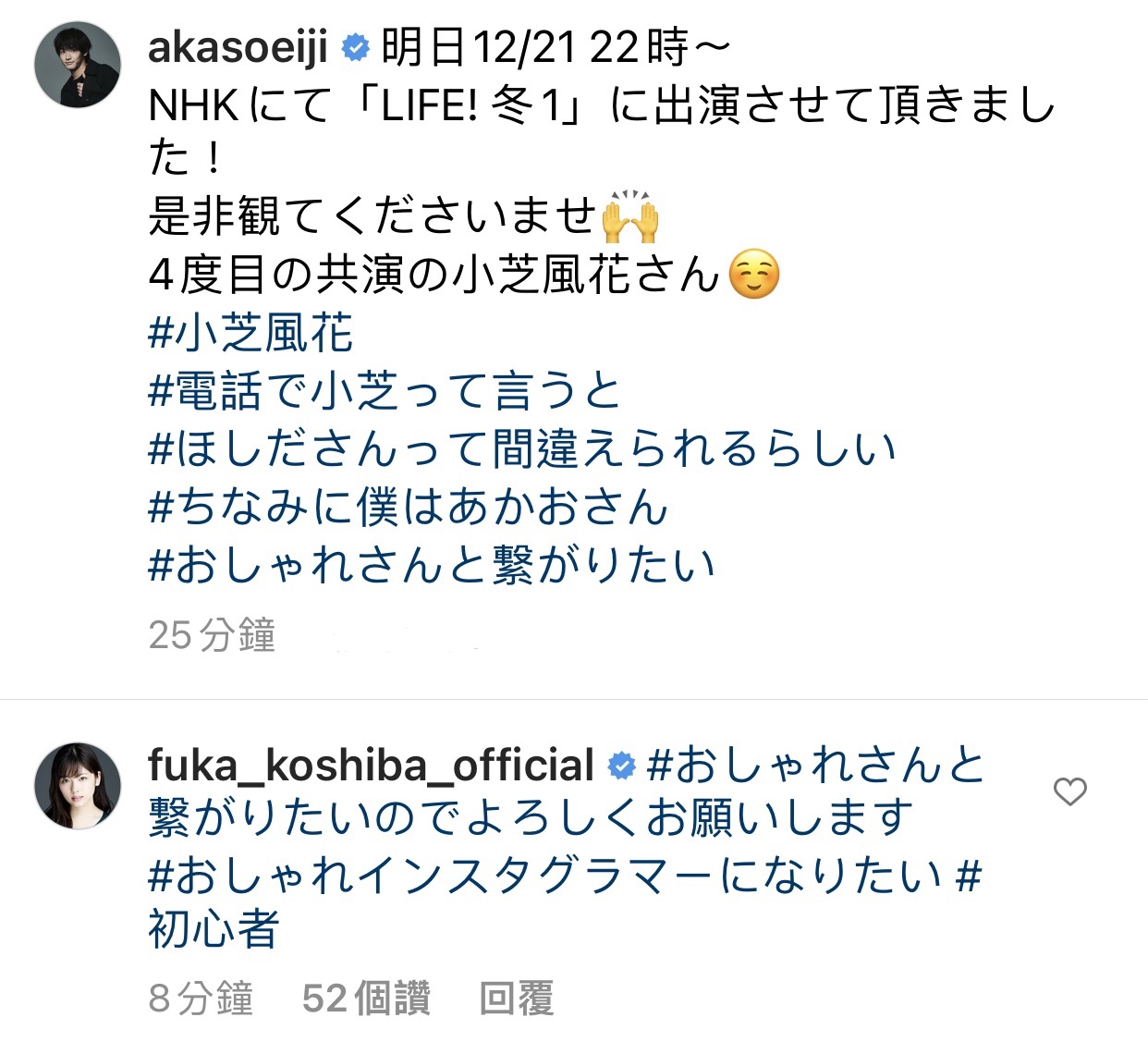The image size is (1148, 1042).
Task: Reply to comment via 回覆
Action: (516, 999)
